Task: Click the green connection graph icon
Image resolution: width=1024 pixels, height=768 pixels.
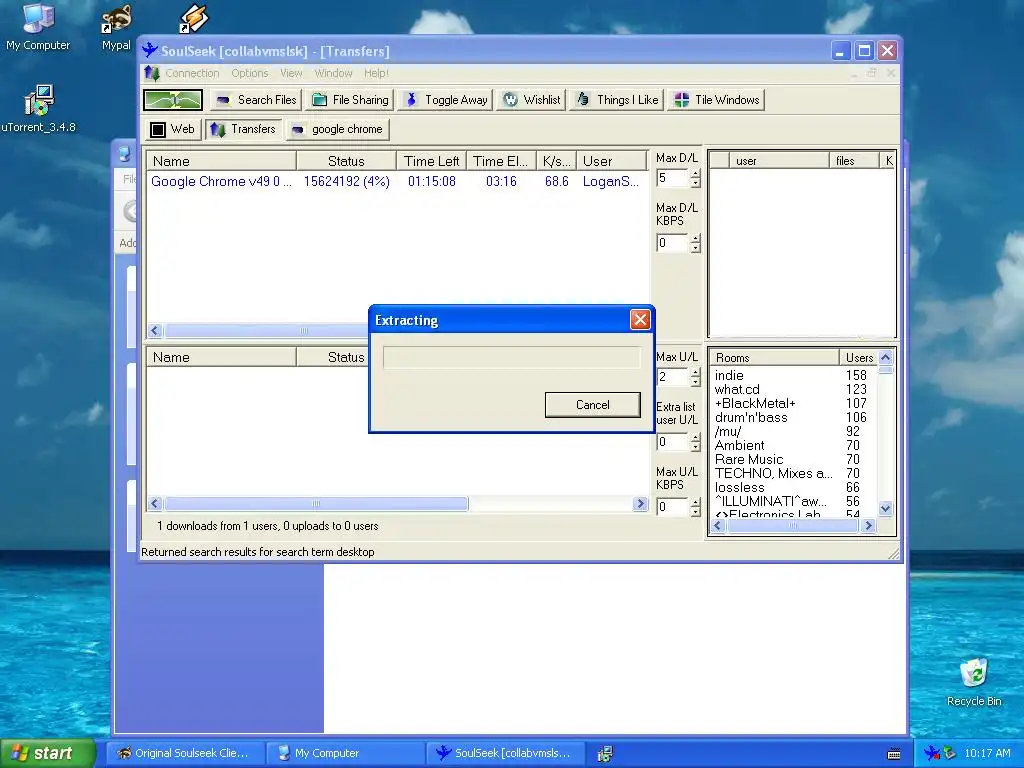Action: pyautogui.click(x=173, y=100)
